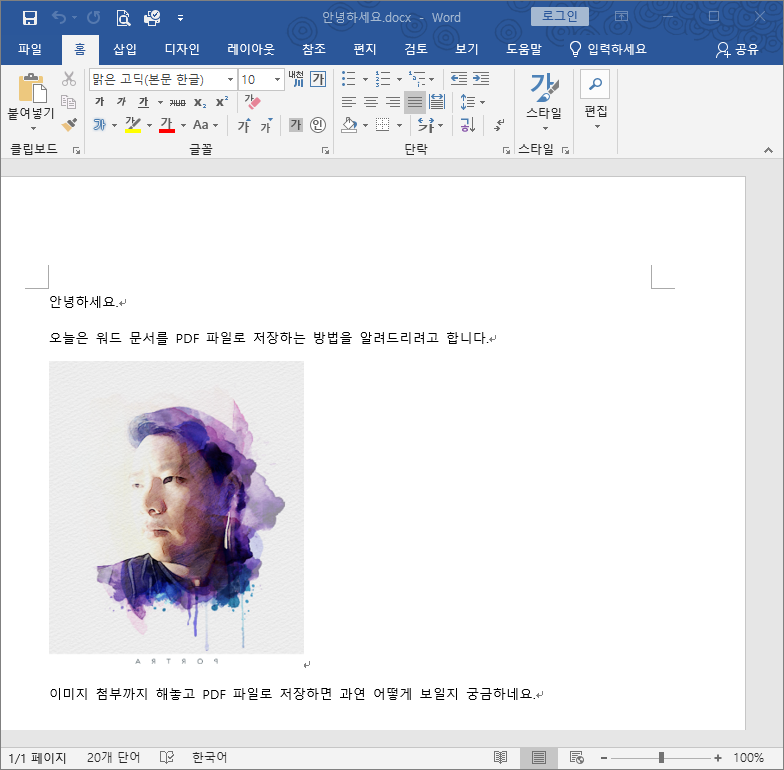This screenshot has width=784, height=770.
Task: Toggle underline formatting
Action: [144, 102]
